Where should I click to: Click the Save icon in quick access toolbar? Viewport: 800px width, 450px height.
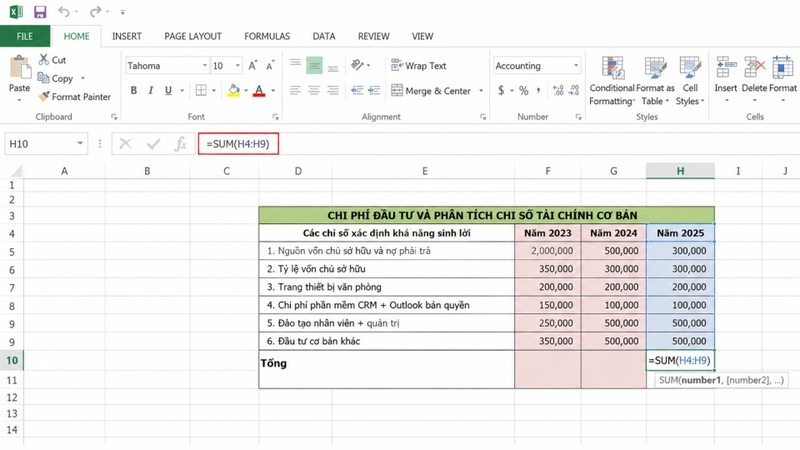(40, 12)
